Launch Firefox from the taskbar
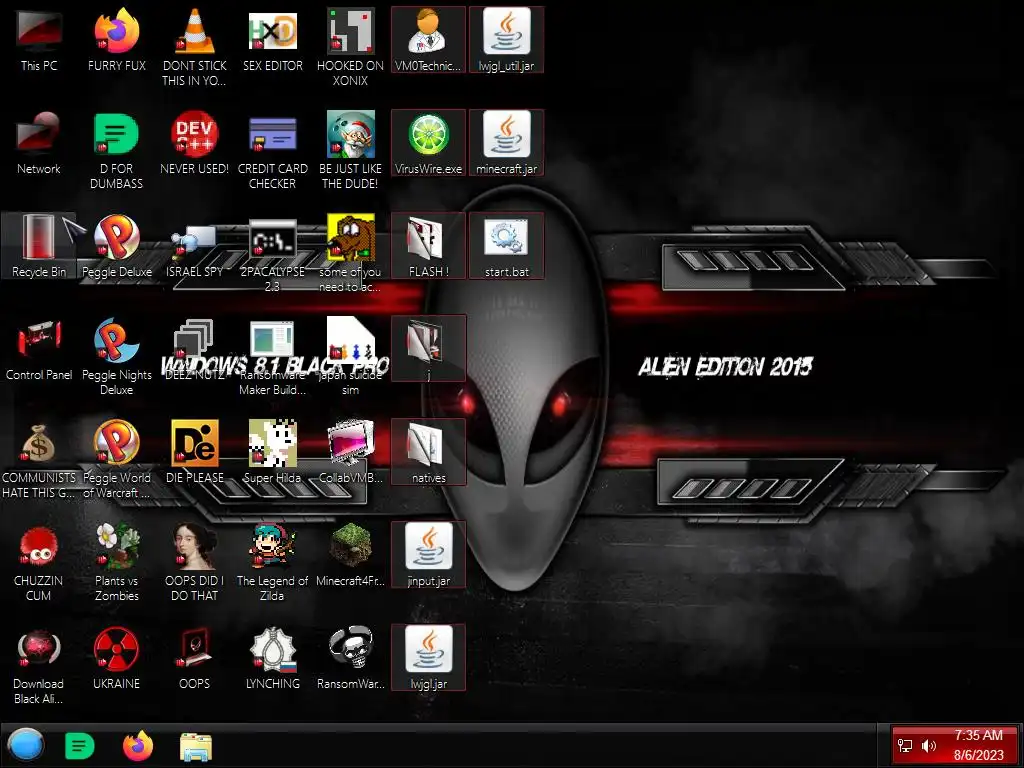Viewport: 1024px width, 768px height. pyautogui.click(x=138, y=746)
